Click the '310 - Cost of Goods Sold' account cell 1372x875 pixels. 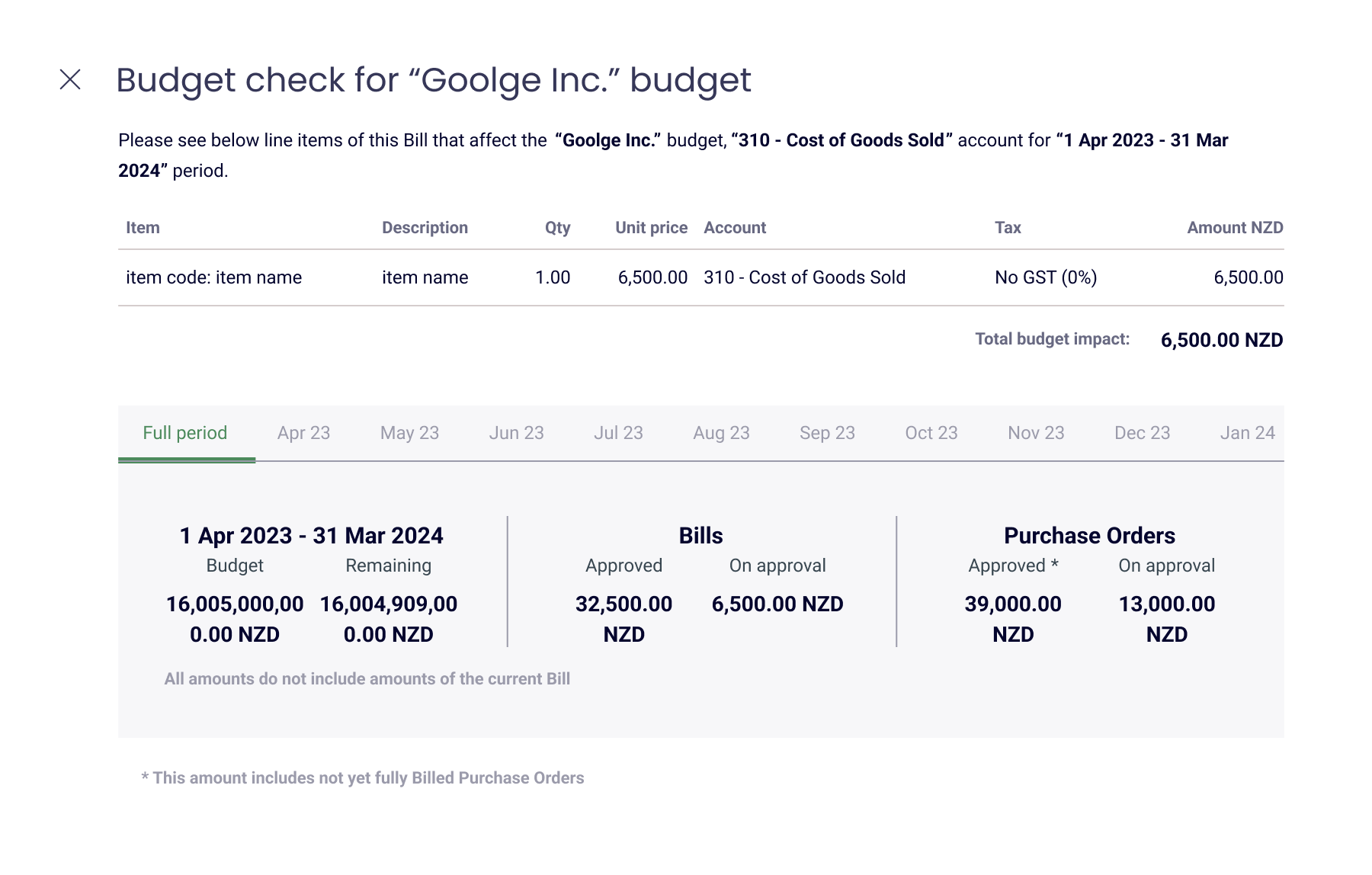coord(804,277)
